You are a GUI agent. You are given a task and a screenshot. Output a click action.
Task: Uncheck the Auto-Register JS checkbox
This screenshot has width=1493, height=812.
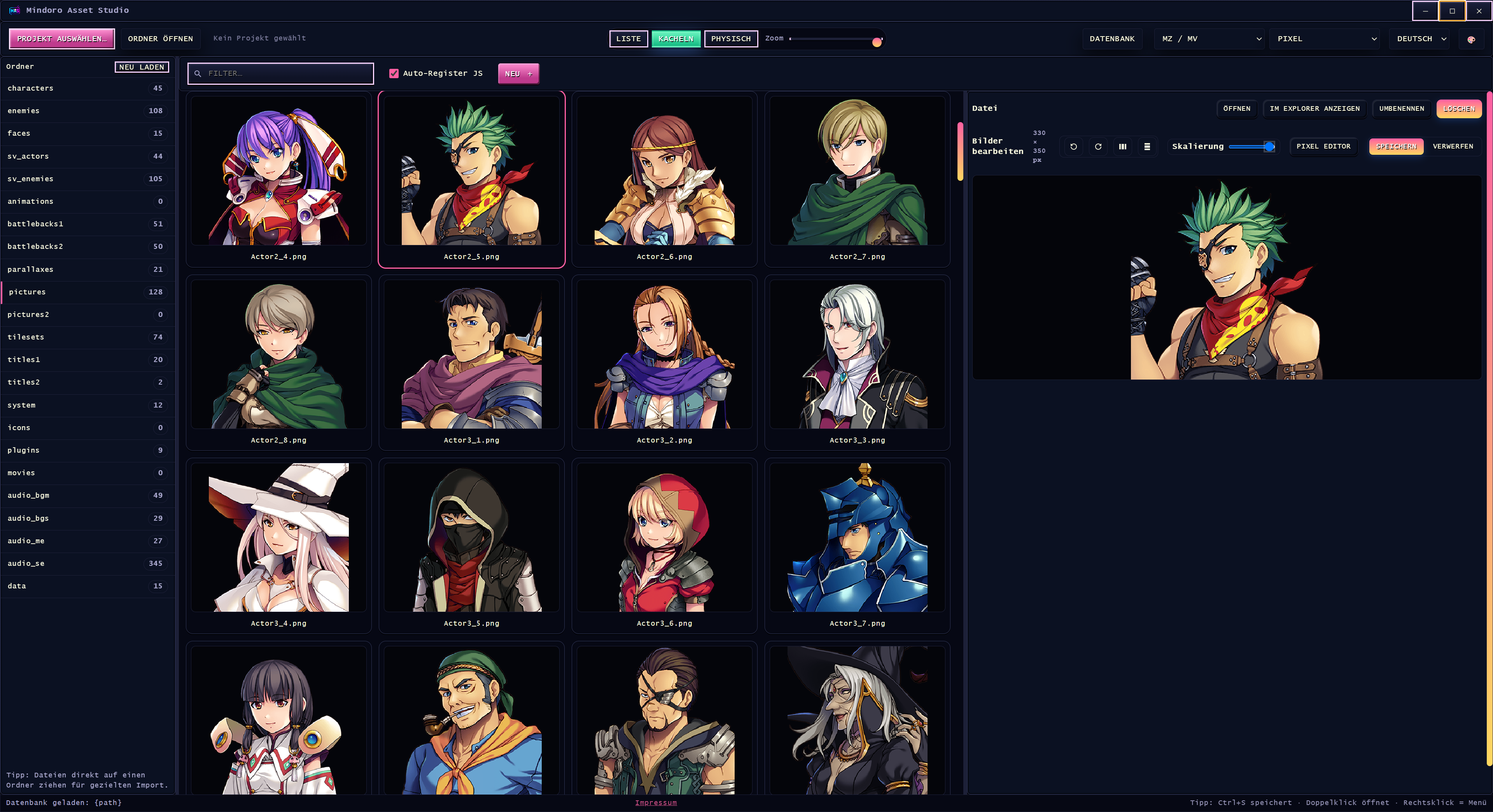pyautogui.click(x=394, y=73)
